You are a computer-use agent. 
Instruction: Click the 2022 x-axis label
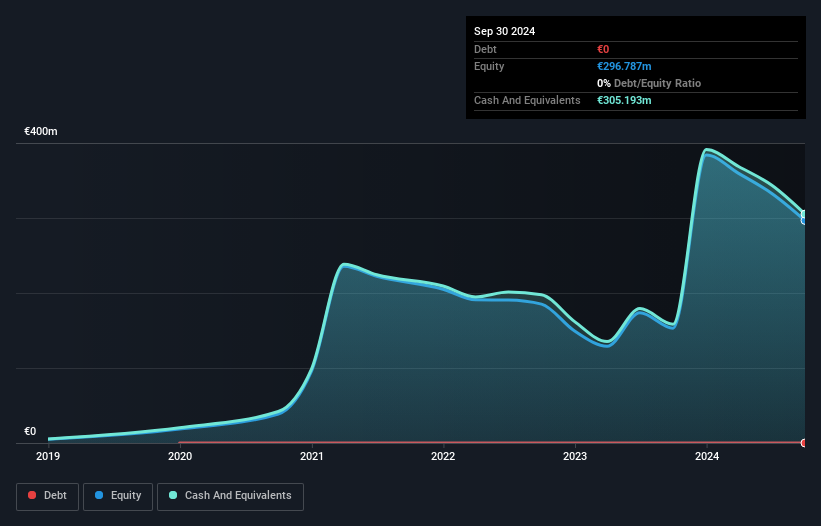click(x=443, y=456)
